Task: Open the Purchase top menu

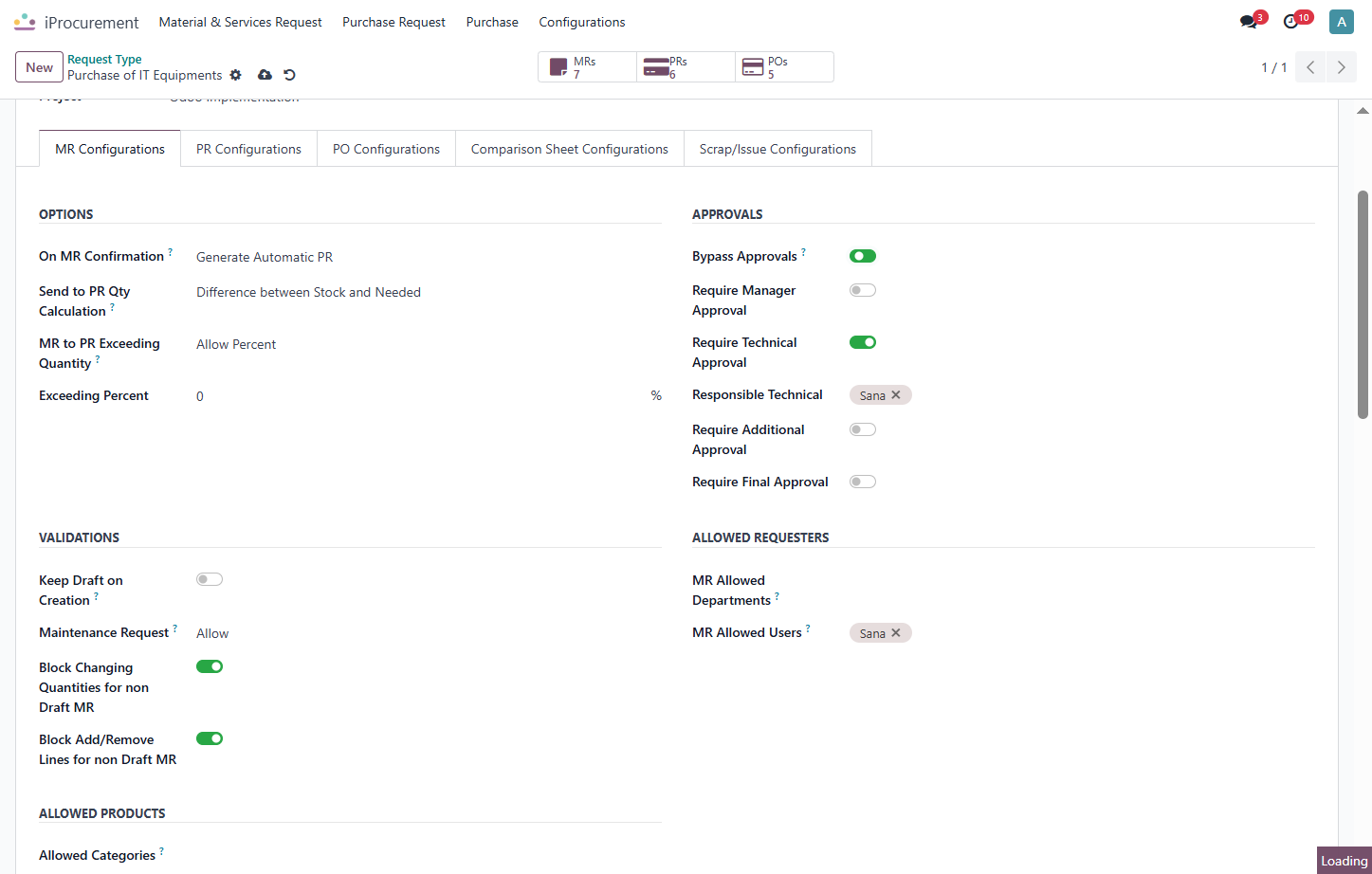Action: (x=492, y=22)
